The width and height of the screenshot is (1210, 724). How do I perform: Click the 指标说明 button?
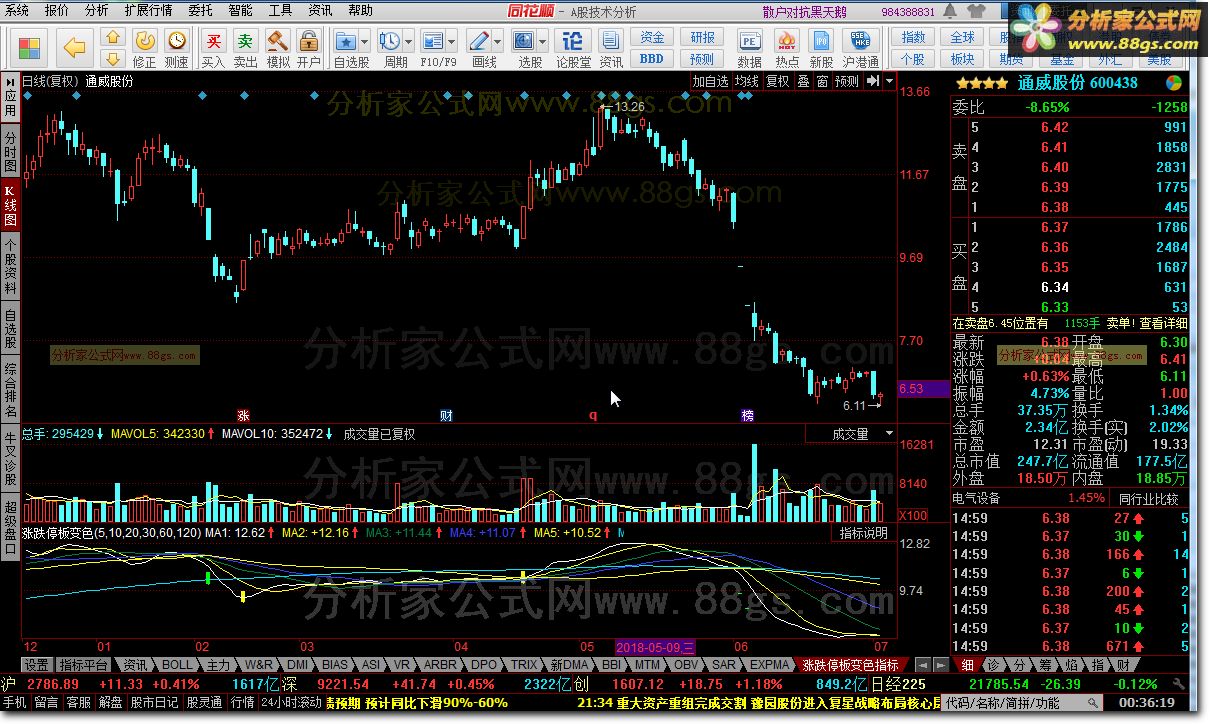tap(863, 533)
